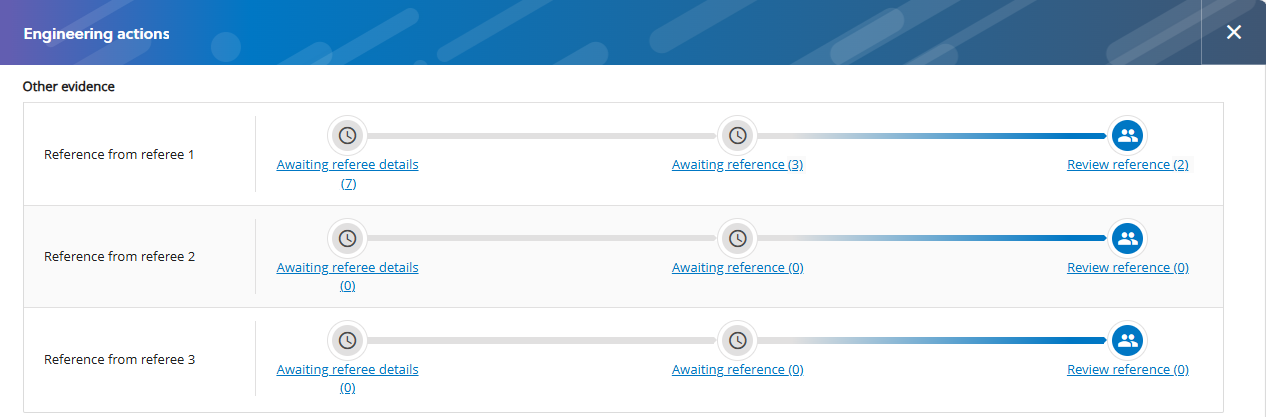This screenshot has width=1266, height=417.
Task: Select Awaiting reference (0) link for referee 2
Action: pyautogui.click(x=737, y=268)
